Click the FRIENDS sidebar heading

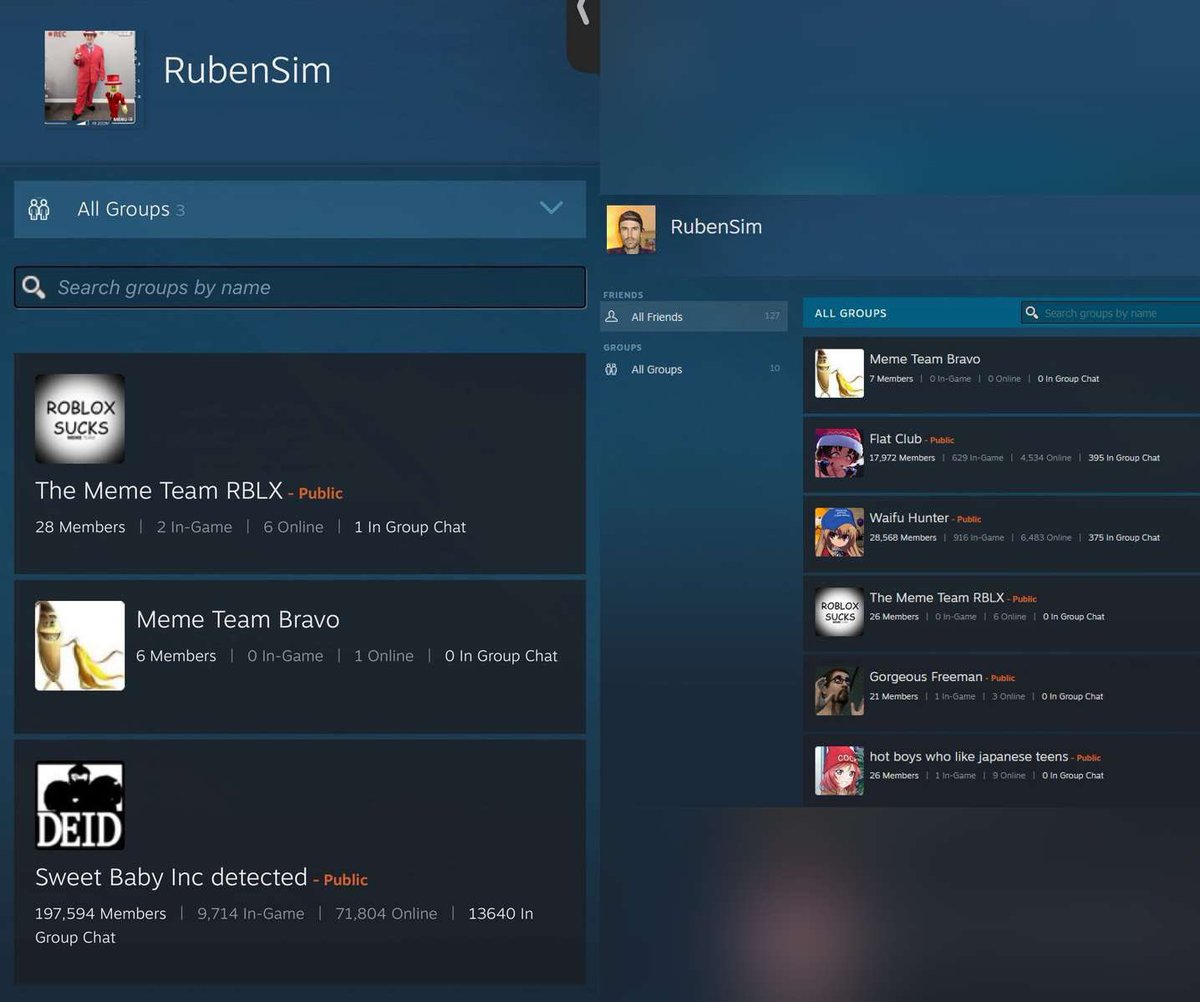click(623, 295)
